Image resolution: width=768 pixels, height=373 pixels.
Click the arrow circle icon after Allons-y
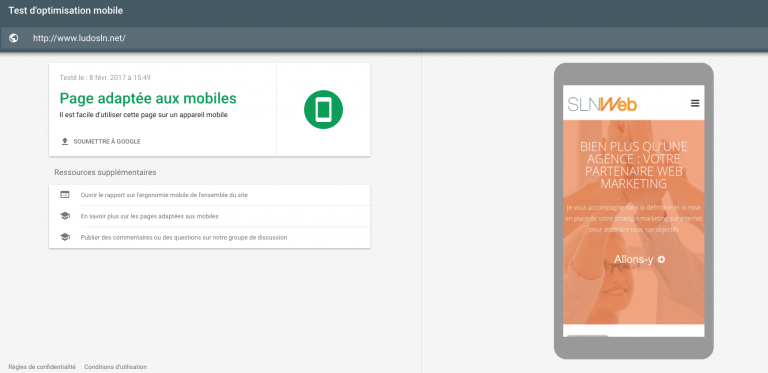[661, 259]
